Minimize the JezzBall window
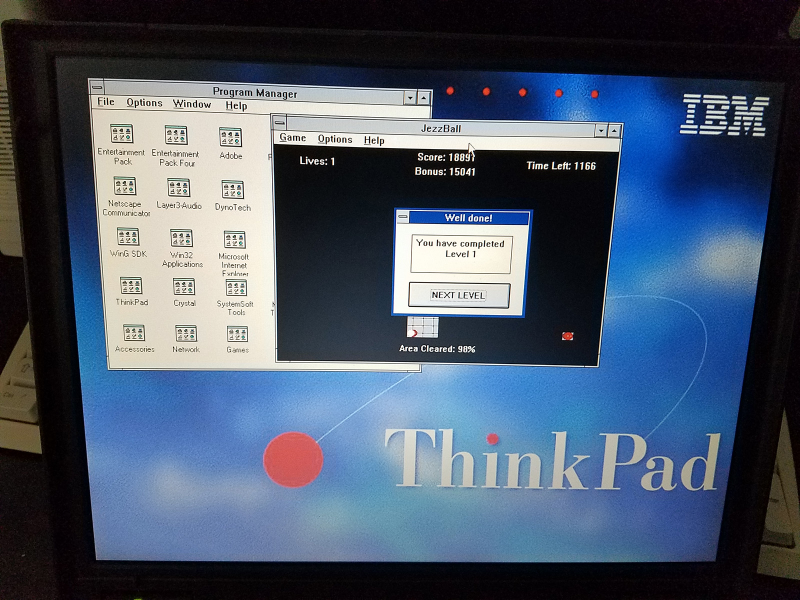 point(601,131)
